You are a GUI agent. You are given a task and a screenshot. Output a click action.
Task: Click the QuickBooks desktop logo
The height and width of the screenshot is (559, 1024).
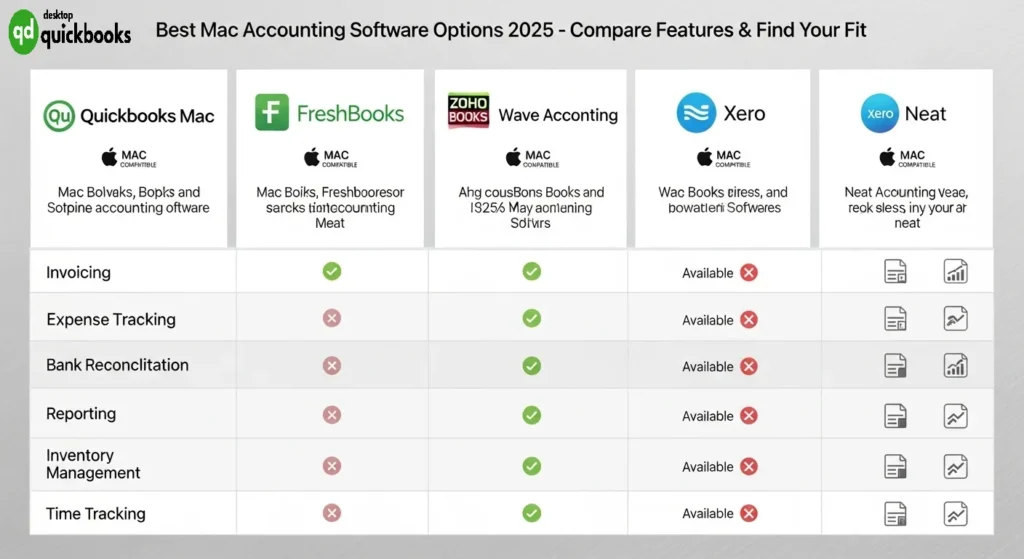pos(69,32)
